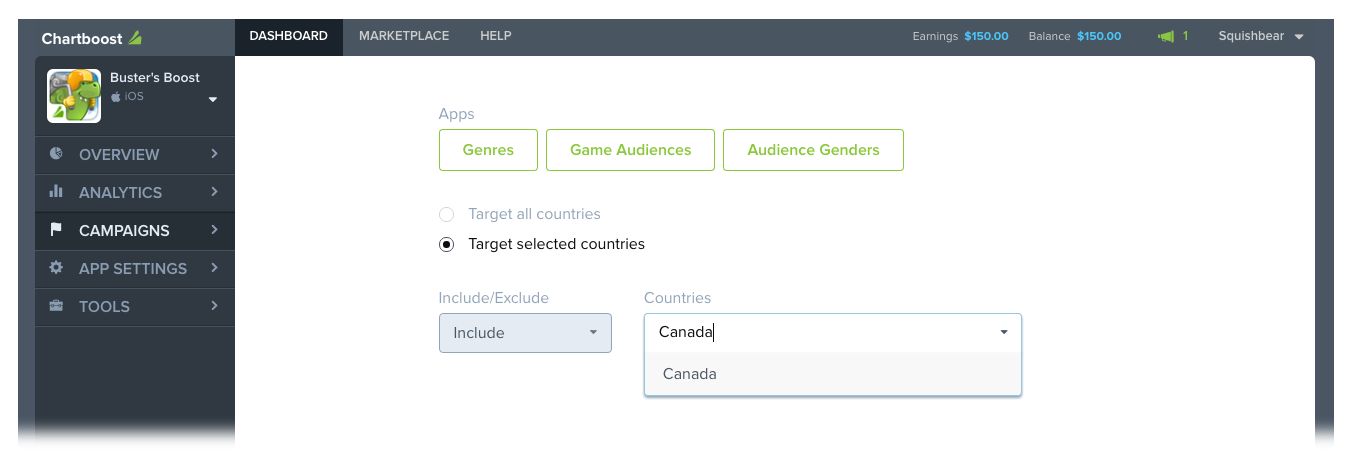The width and height of the screenshot is (1352, 468).
Task: Click the Campaigns flag icon
Action: [x=56, y=230]
